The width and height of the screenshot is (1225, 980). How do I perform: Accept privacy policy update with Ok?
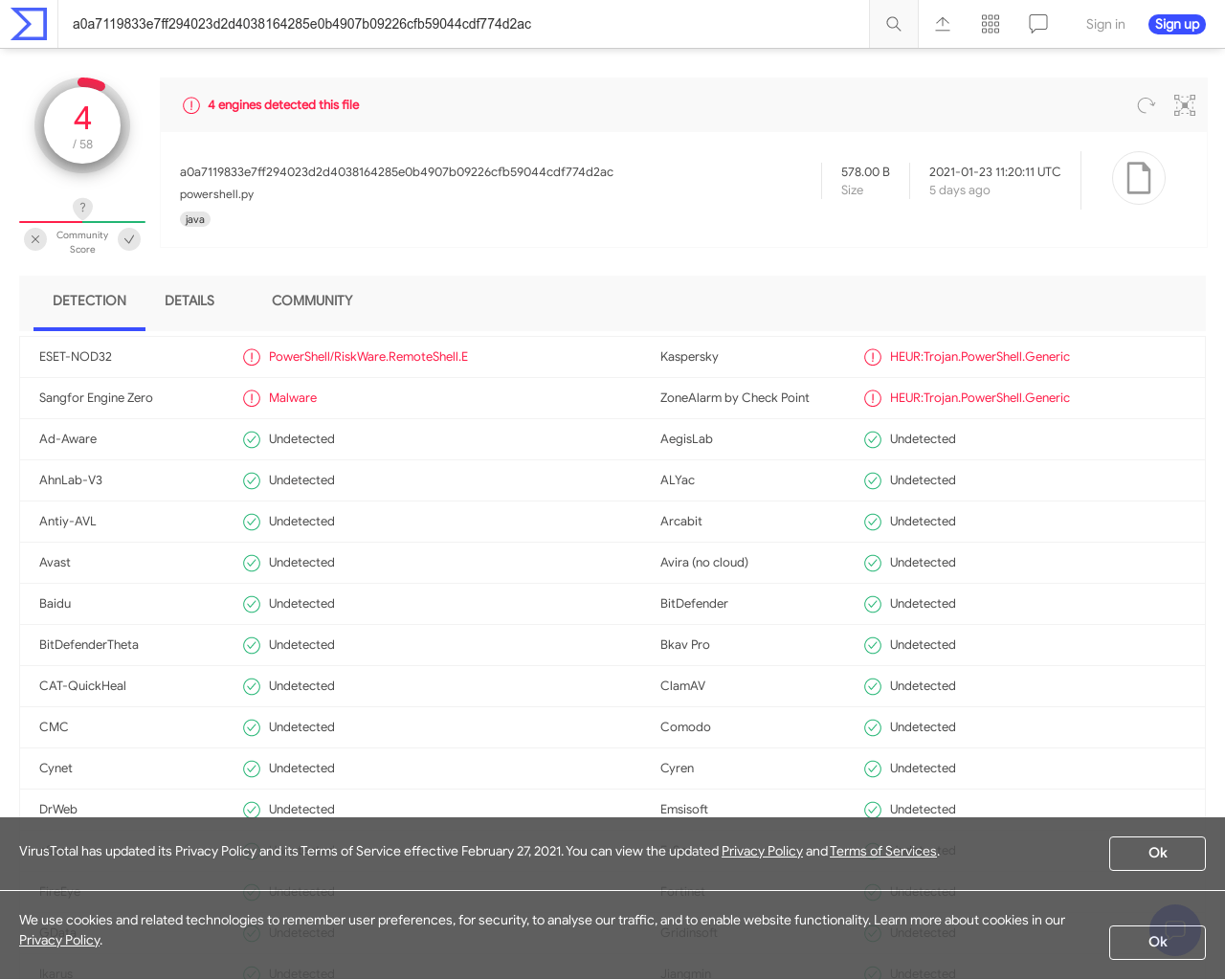1157,853
